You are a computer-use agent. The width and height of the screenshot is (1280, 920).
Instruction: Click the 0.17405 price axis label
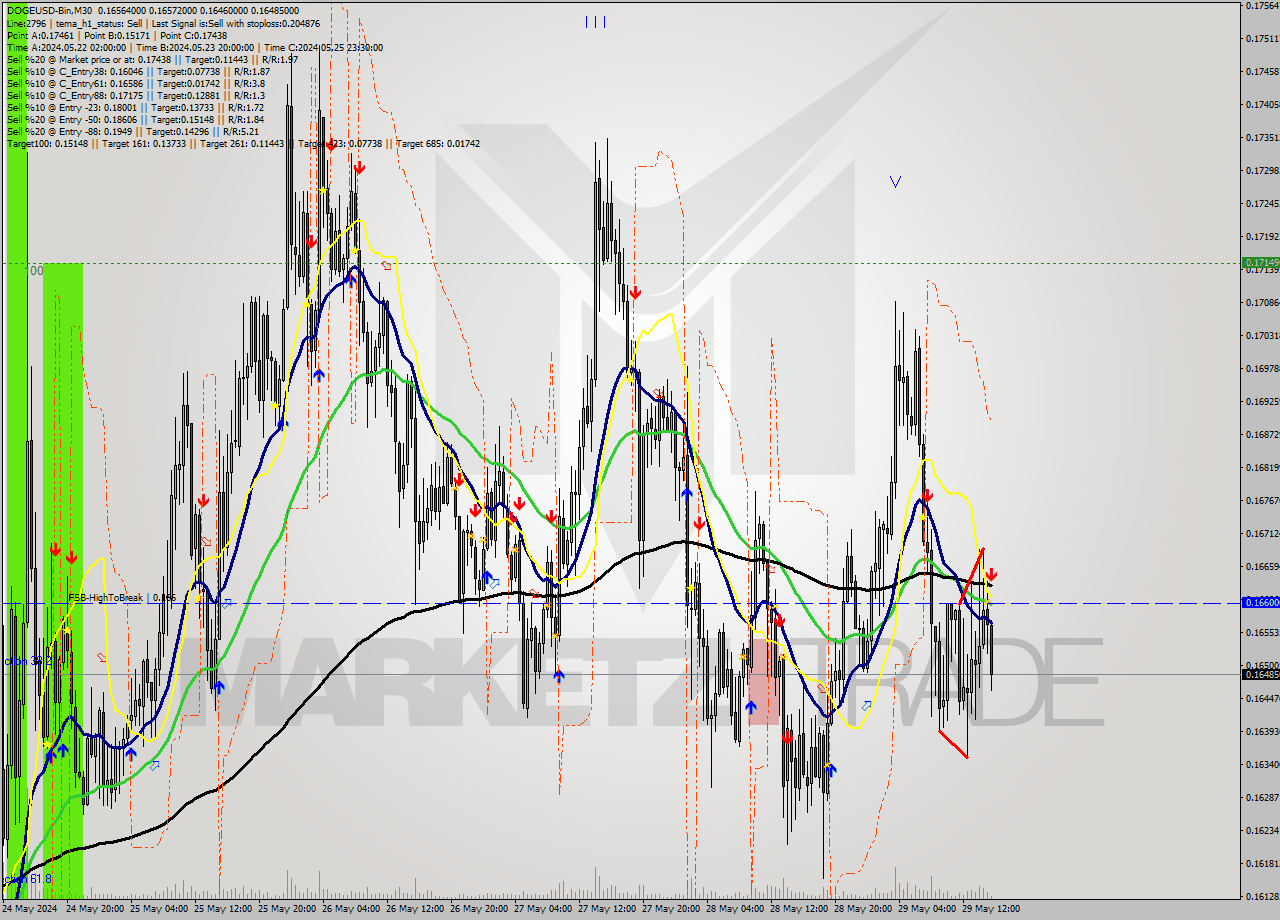coord(1262,104)
